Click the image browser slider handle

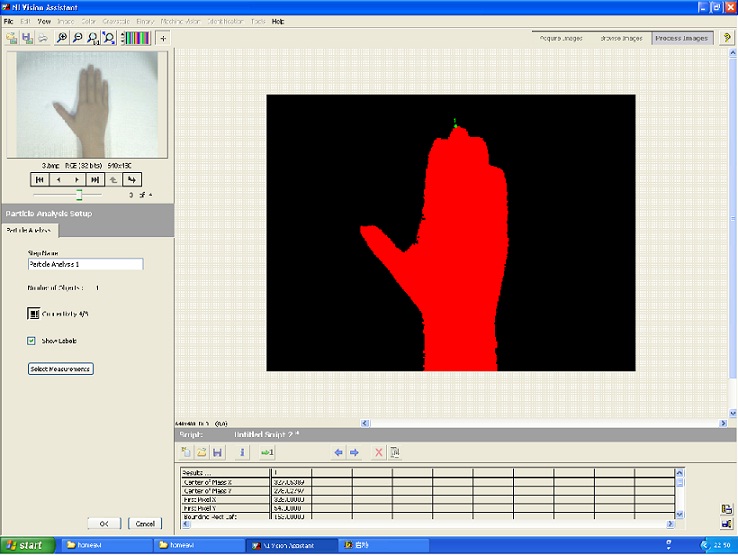pyautogui.click(x=79, y=194)
